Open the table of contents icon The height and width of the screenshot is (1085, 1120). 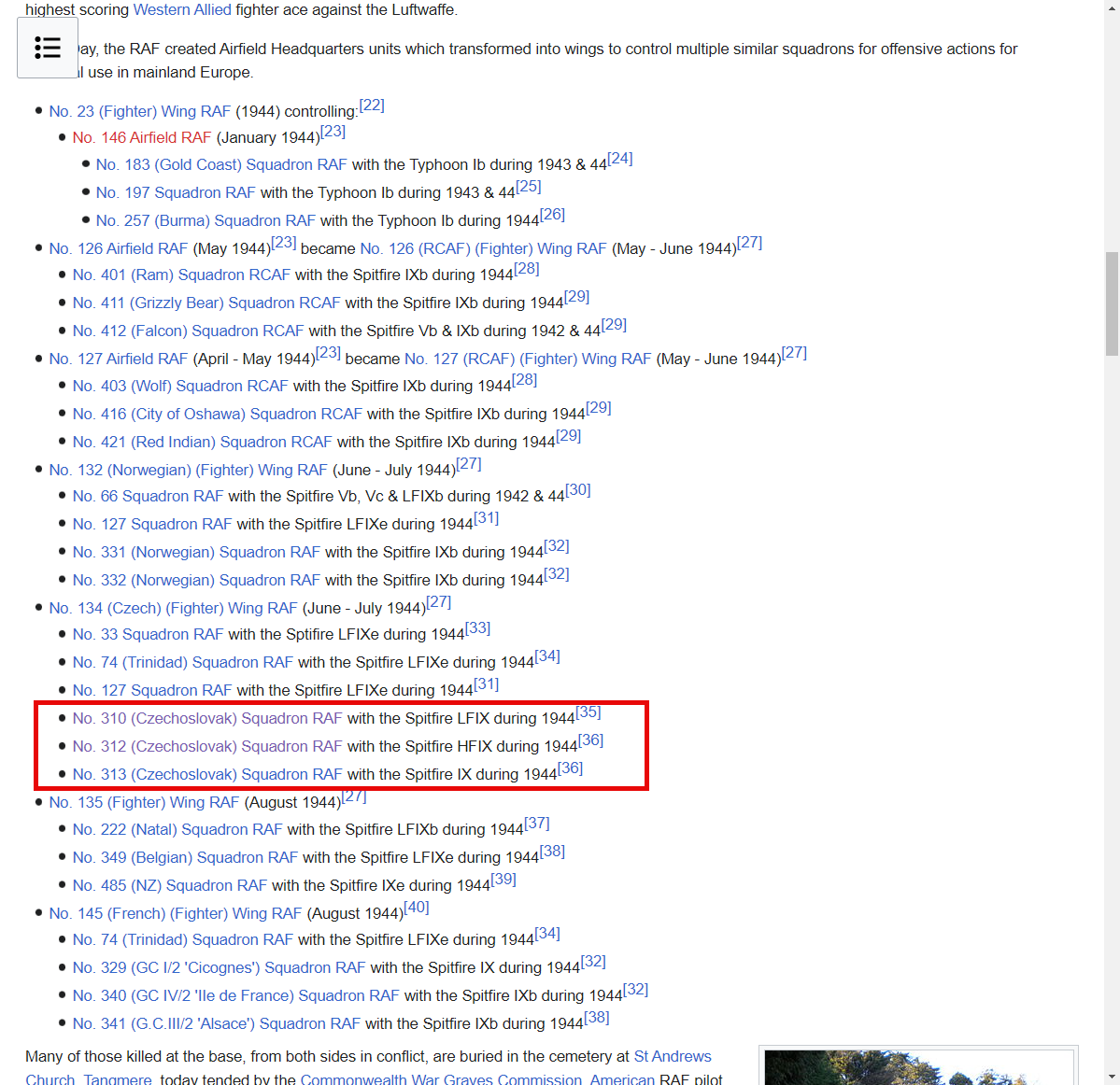point(48,48)
